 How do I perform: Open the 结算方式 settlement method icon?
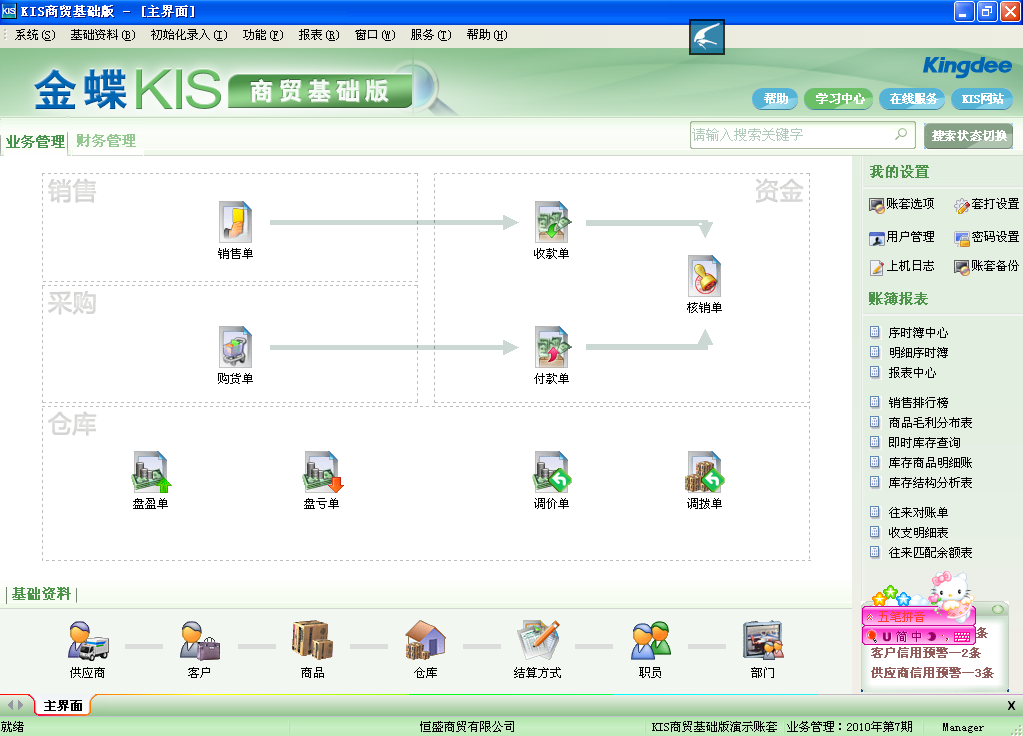pos(538,641)
